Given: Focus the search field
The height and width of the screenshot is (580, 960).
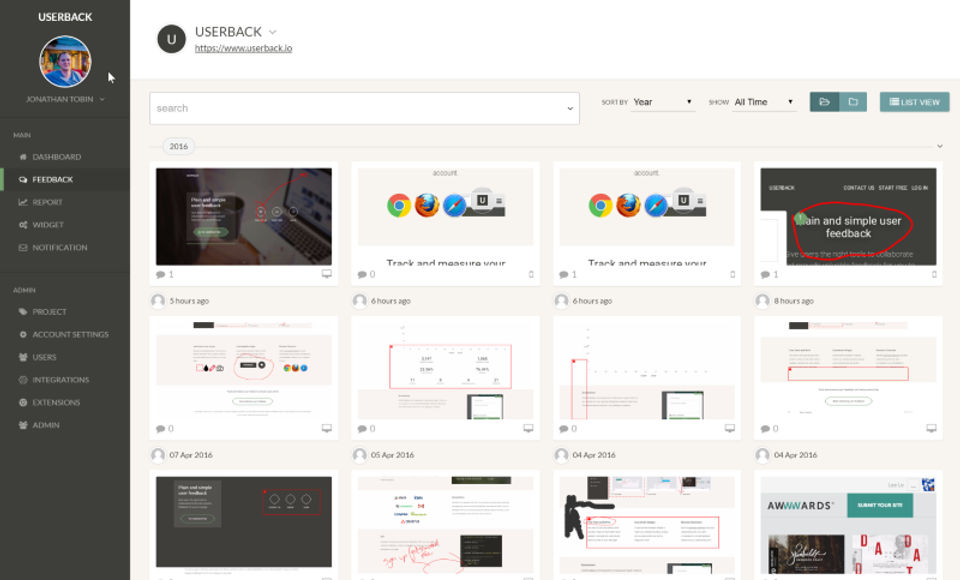Looking at the screenshot, I should click(364, 108).
